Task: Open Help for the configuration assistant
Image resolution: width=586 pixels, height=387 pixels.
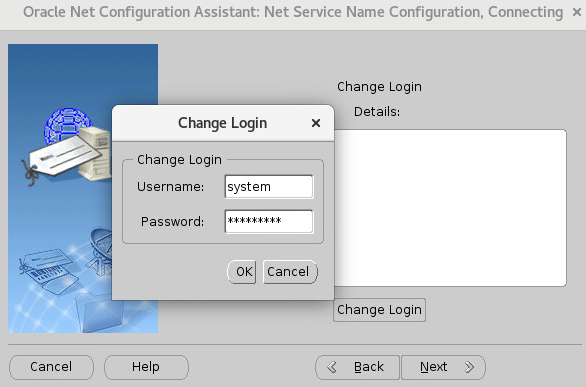Action: [146, 367]
